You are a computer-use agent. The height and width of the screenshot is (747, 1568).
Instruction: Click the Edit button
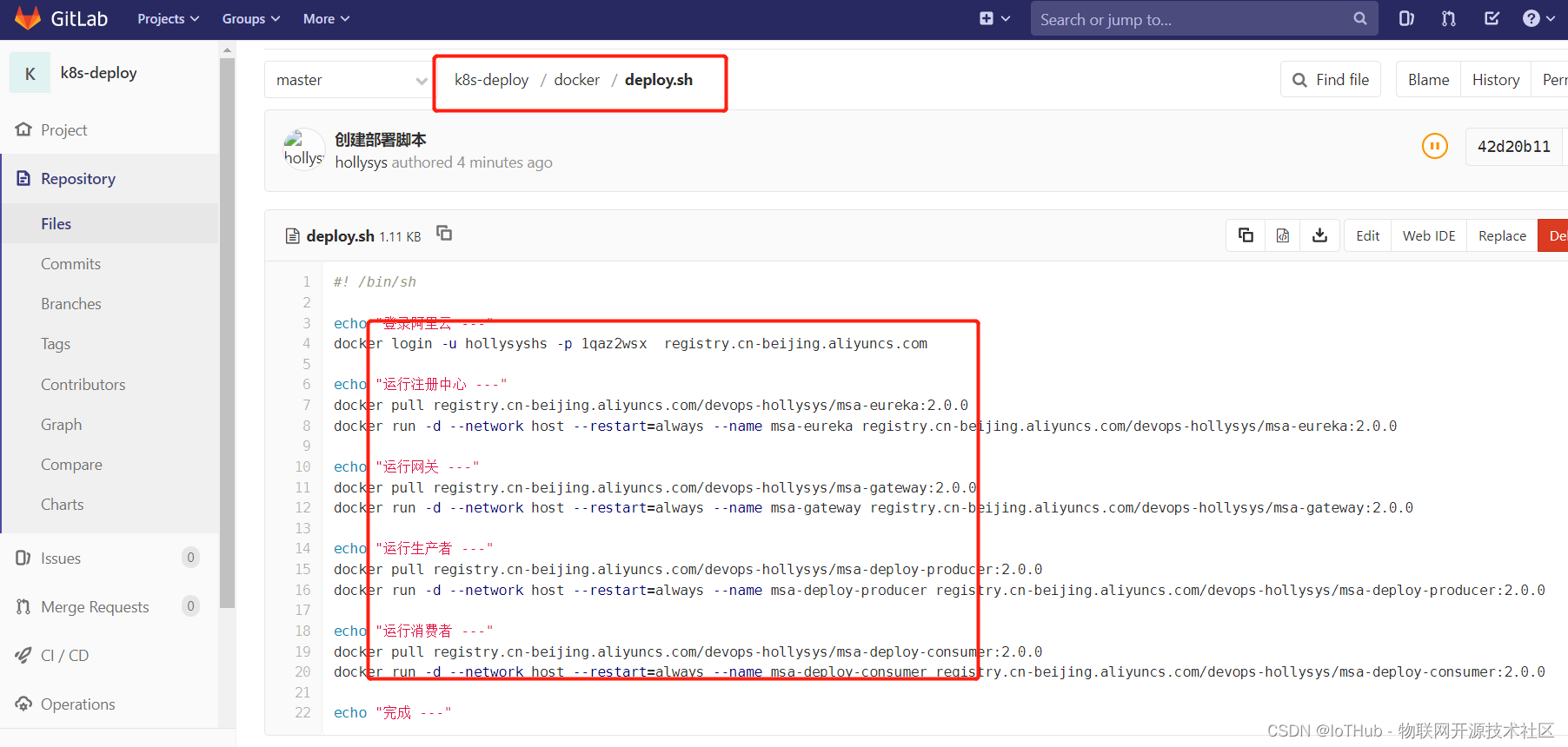1368,235
